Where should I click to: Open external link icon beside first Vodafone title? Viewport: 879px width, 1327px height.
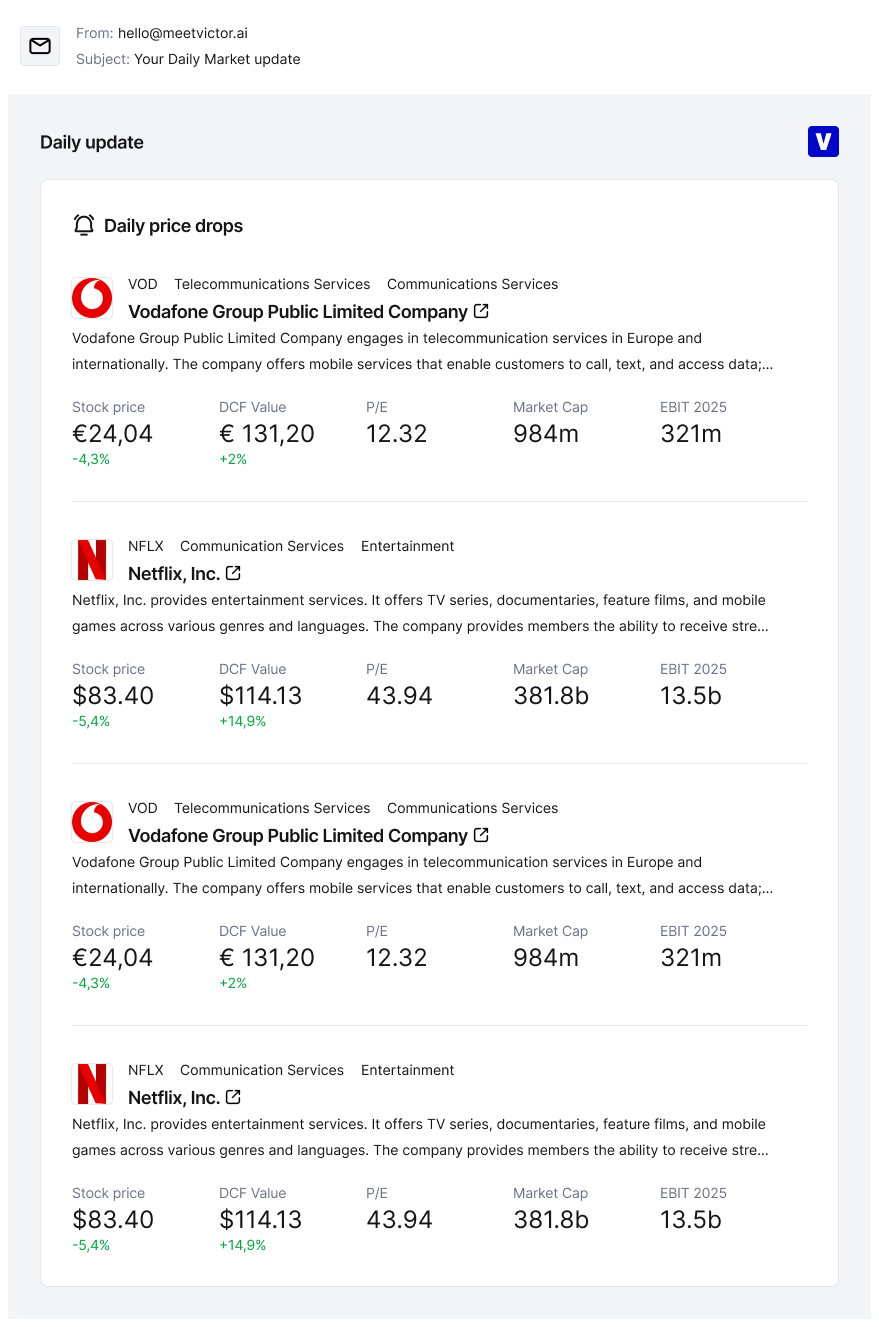pos(481,311)
